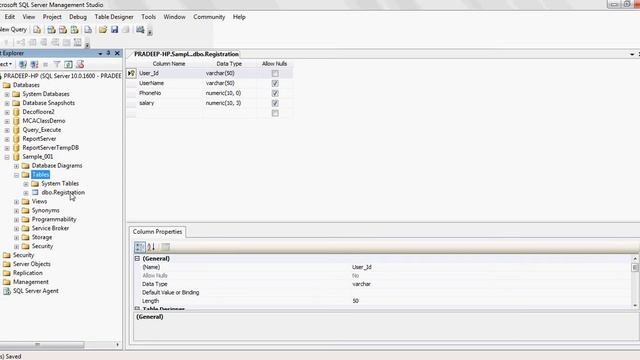Toggle Allow Nulls checkbox for salary
This screenshot has height=360, width=640.
point(275,103)
